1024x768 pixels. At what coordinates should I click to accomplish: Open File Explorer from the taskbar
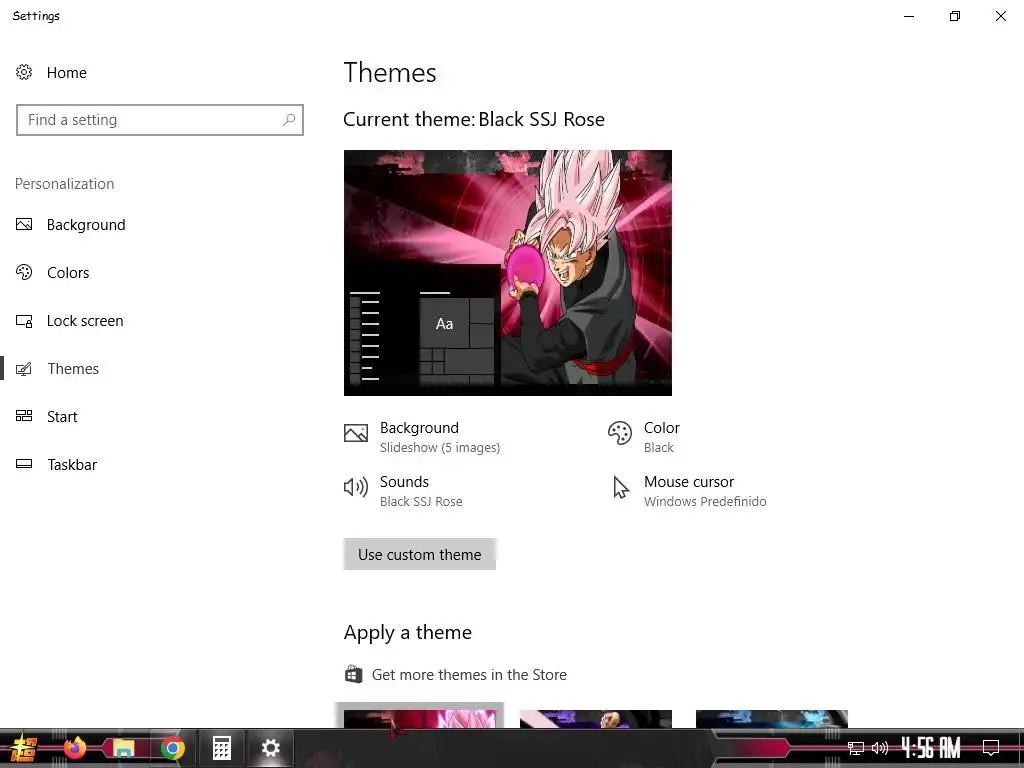point(123,748)
